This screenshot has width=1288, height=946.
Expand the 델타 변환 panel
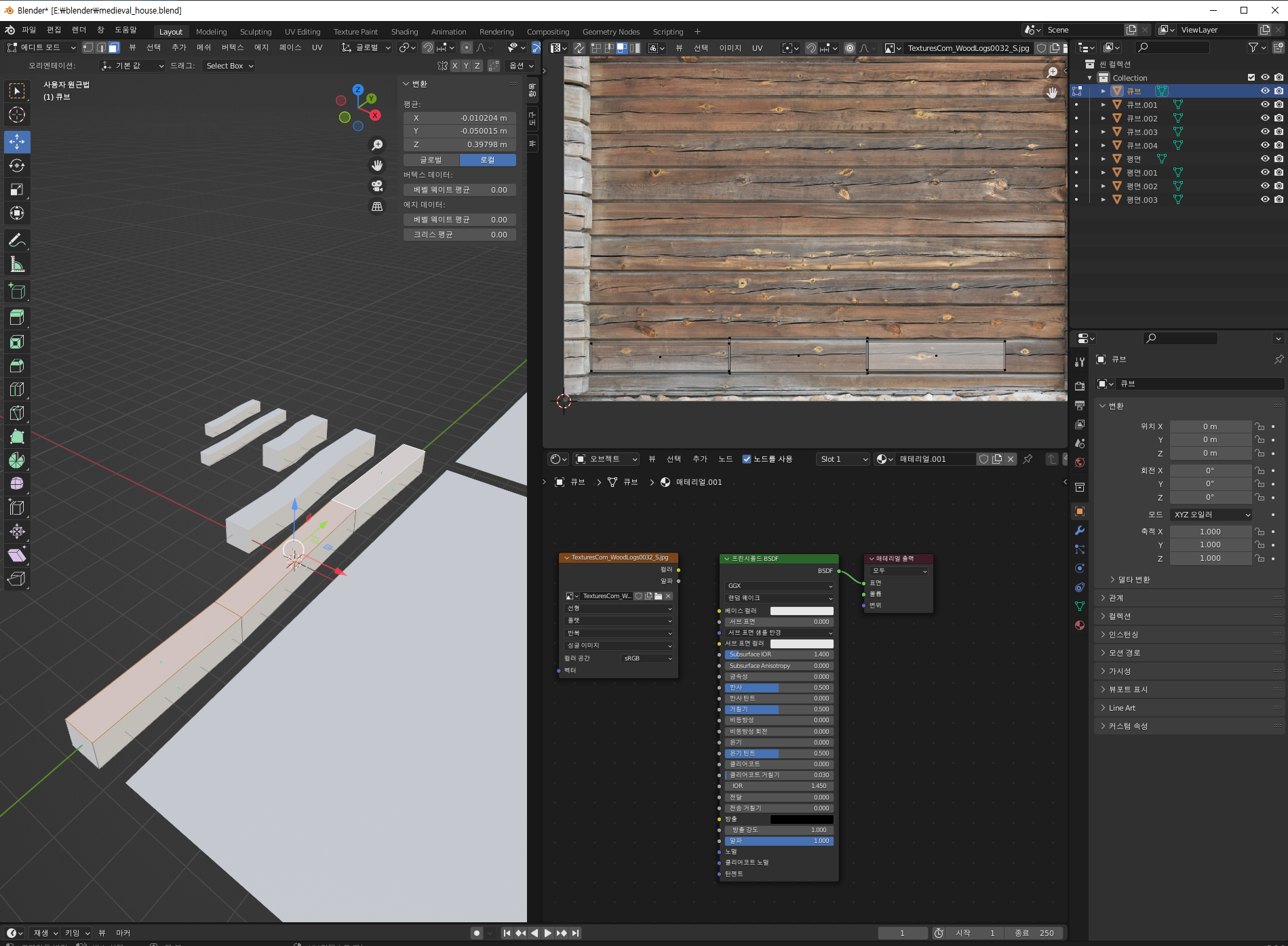[x=1133, y=580]
